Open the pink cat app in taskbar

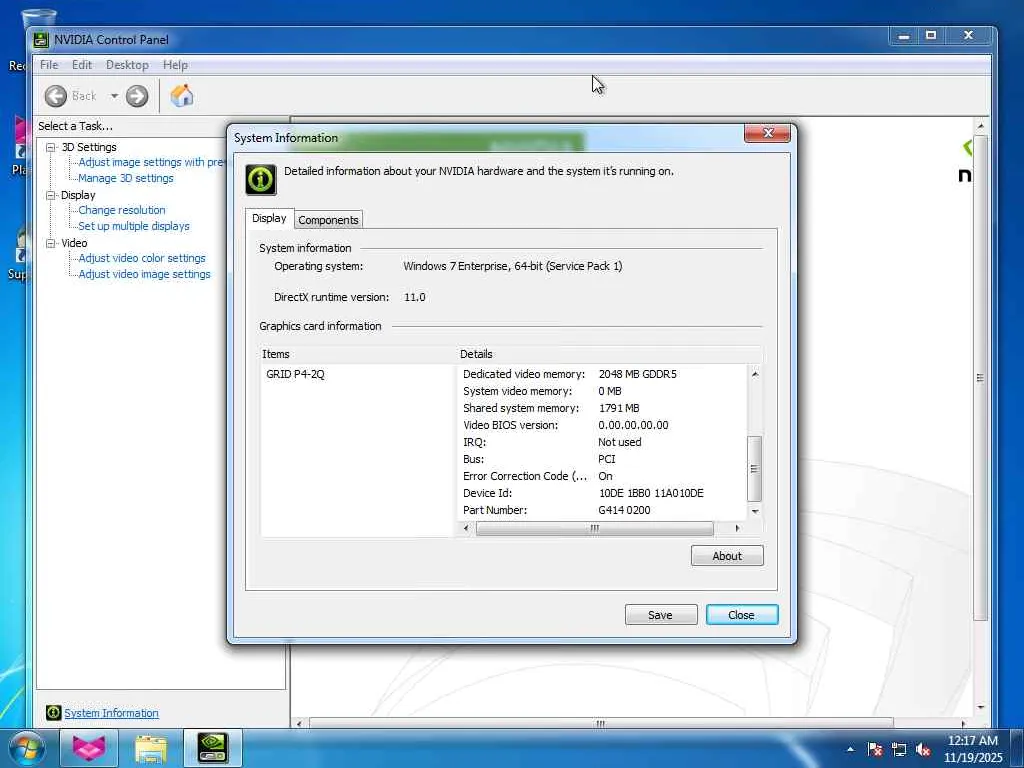pyautogui.click(x=89, y=748)
